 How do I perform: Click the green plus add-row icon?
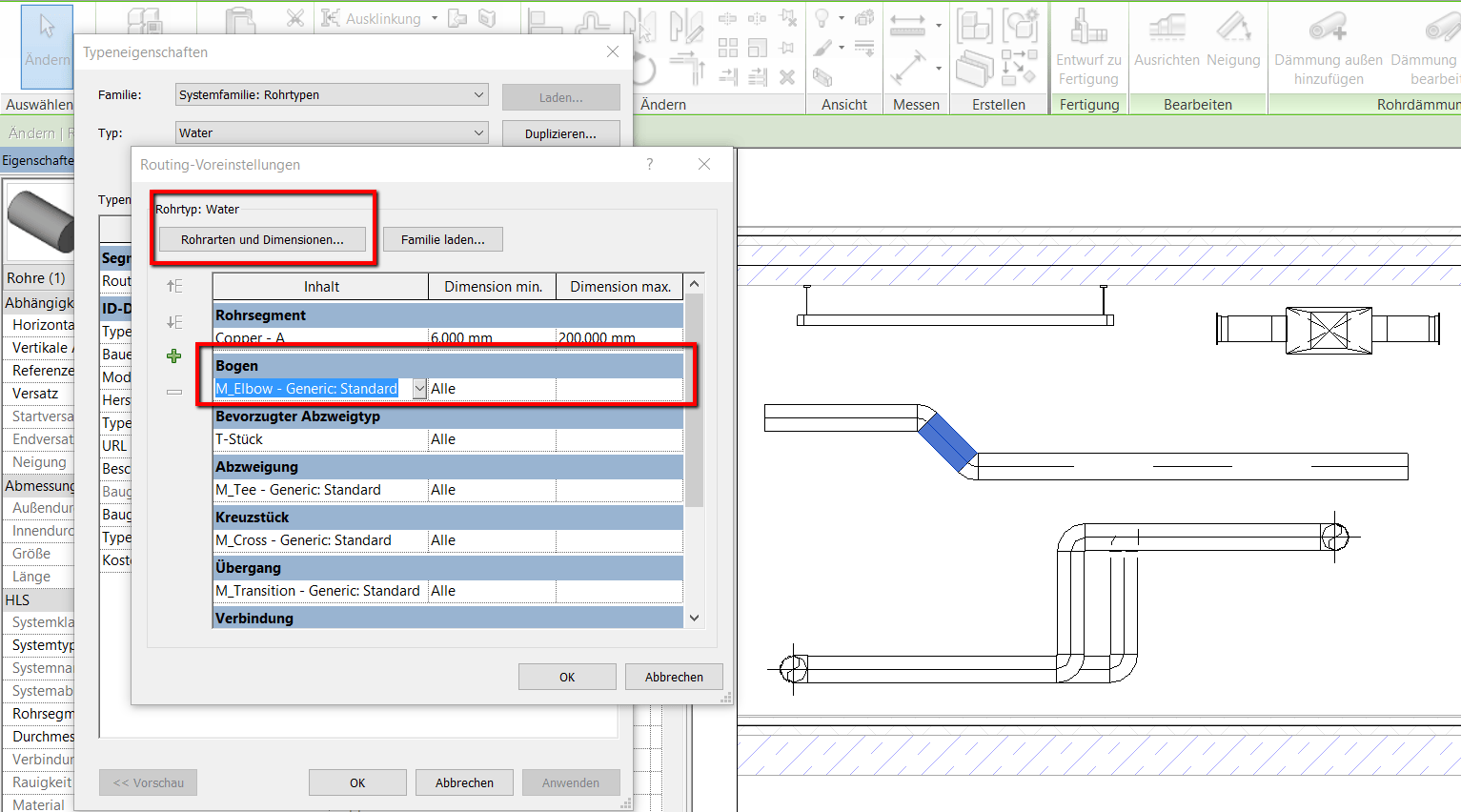click(x=173, y=356)
